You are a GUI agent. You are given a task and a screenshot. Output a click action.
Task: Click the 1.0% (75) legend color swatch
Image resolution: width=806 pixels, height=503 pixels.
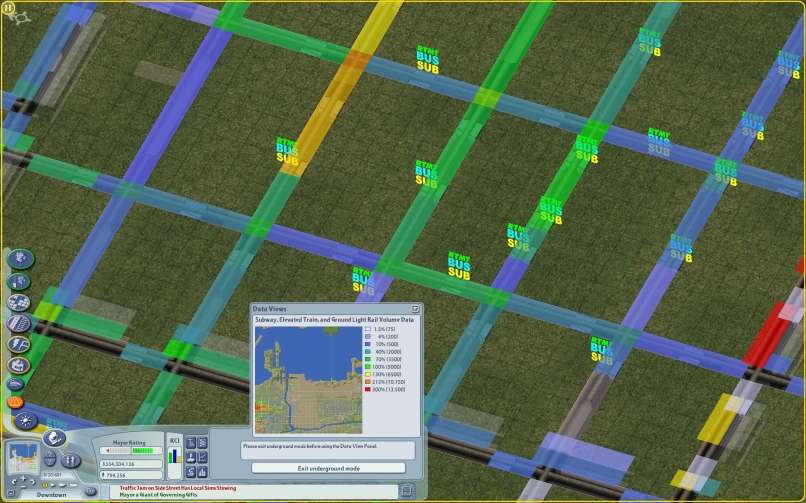click(x=368, y=329)
